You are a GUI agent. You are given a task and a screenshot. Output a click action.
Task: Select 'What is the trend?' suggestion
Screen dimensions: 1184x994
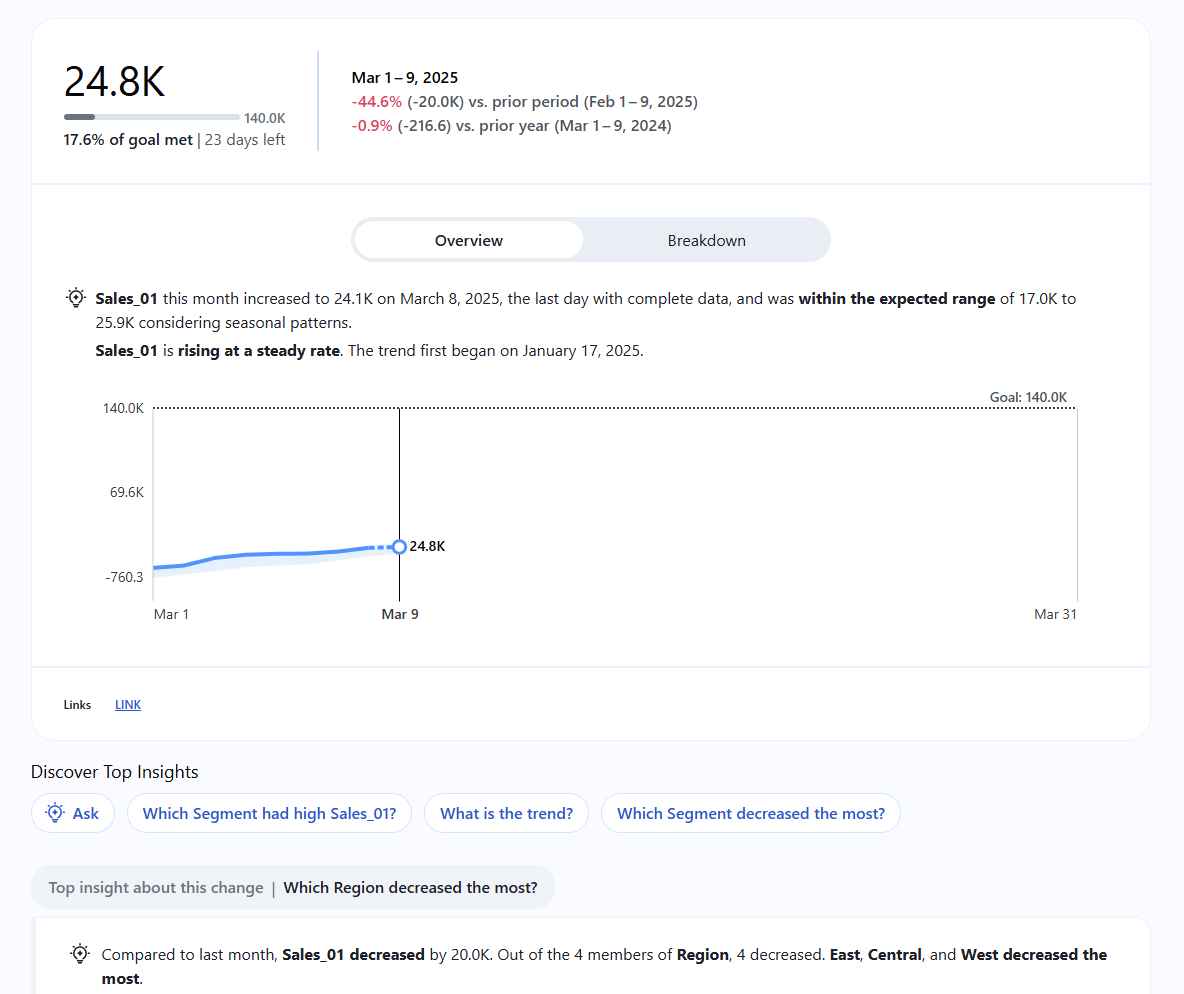(x=506, y=813)
